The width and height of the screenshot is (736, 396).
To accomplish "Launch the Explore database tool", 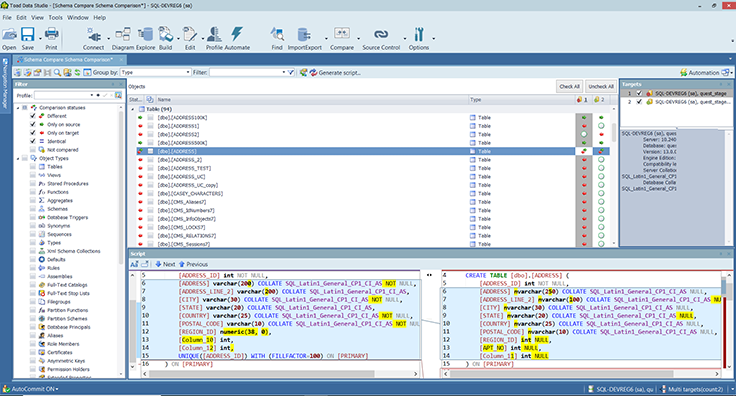I will (x=146, y=35).
